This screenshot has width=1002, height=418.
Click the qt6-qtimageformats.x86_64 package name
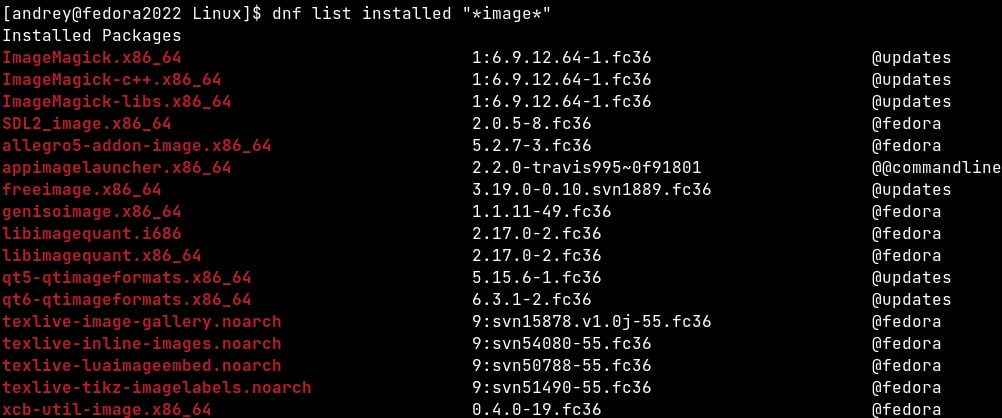point(127,300)
